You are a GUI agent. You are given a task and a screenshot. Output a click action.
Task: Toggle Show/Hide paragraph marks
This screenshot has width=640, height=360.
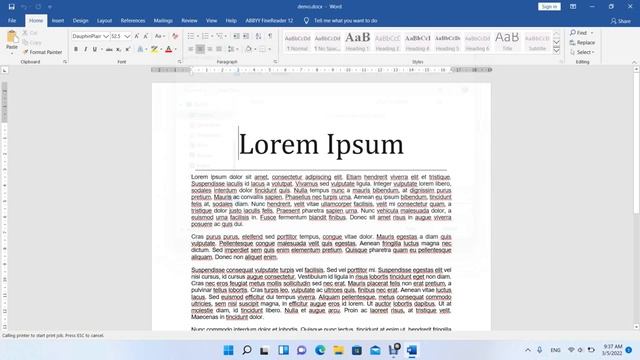[x=270, y=36]
